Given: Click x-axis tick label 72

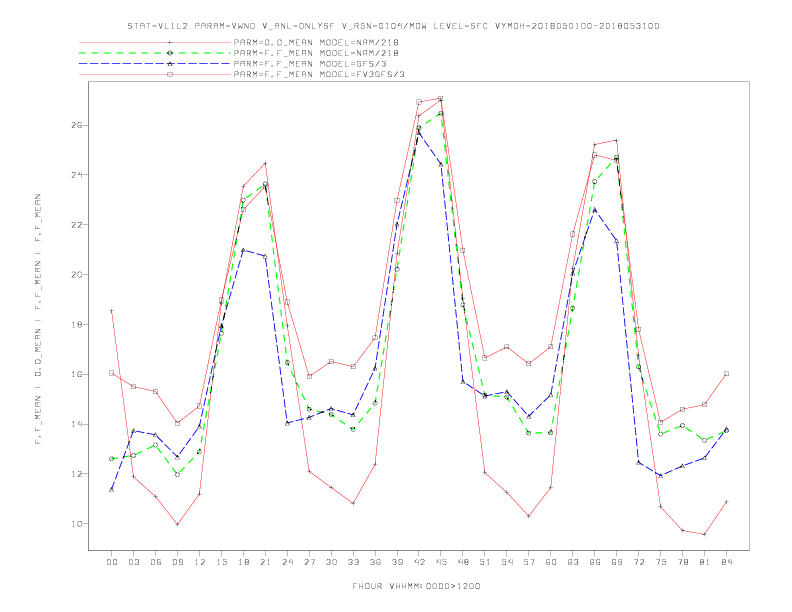Looking at the screenshot, I should (639, 562).
